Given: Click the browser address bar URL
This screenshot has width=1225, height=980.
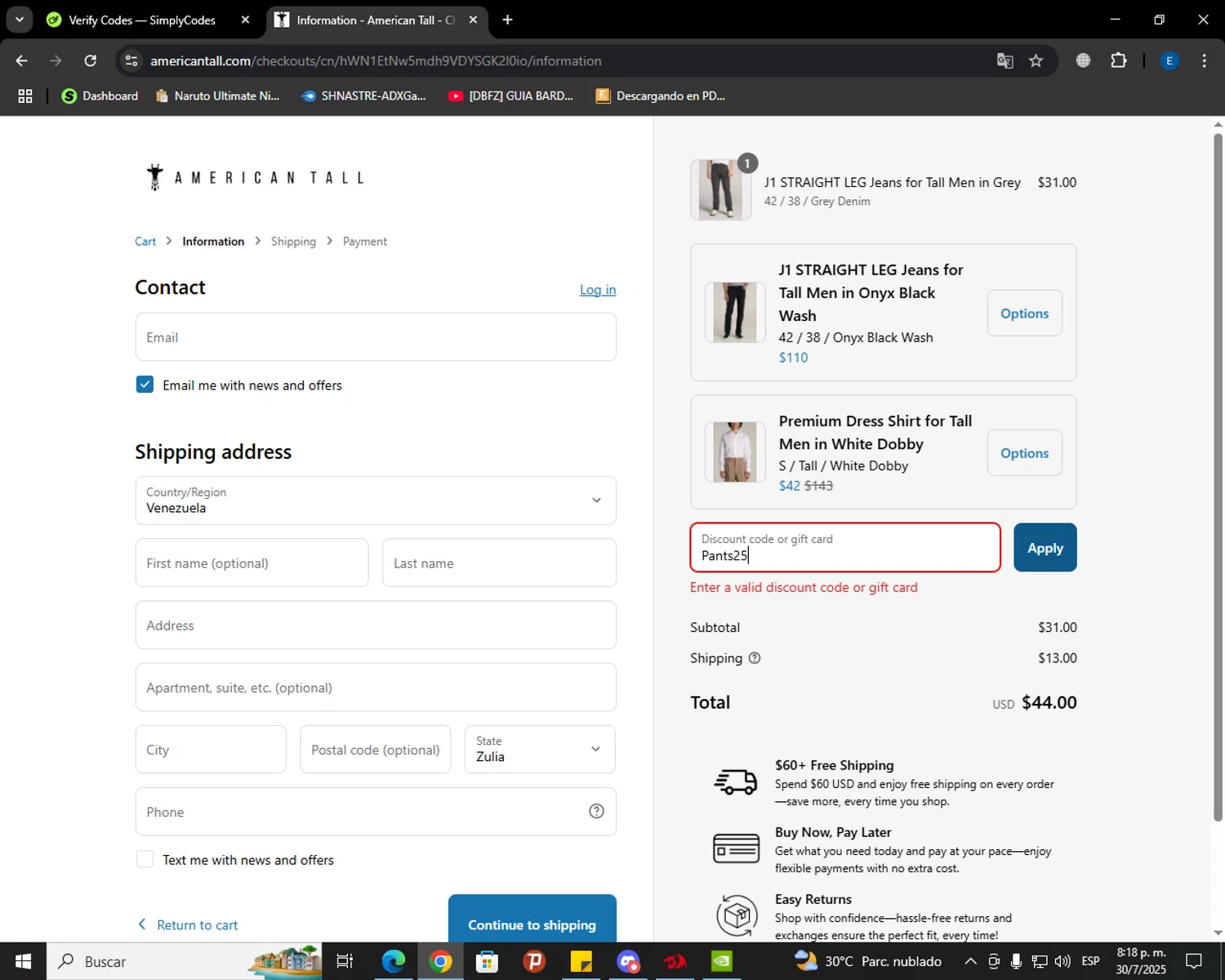Looking at the screenshot, I should (x=376, y=60).
